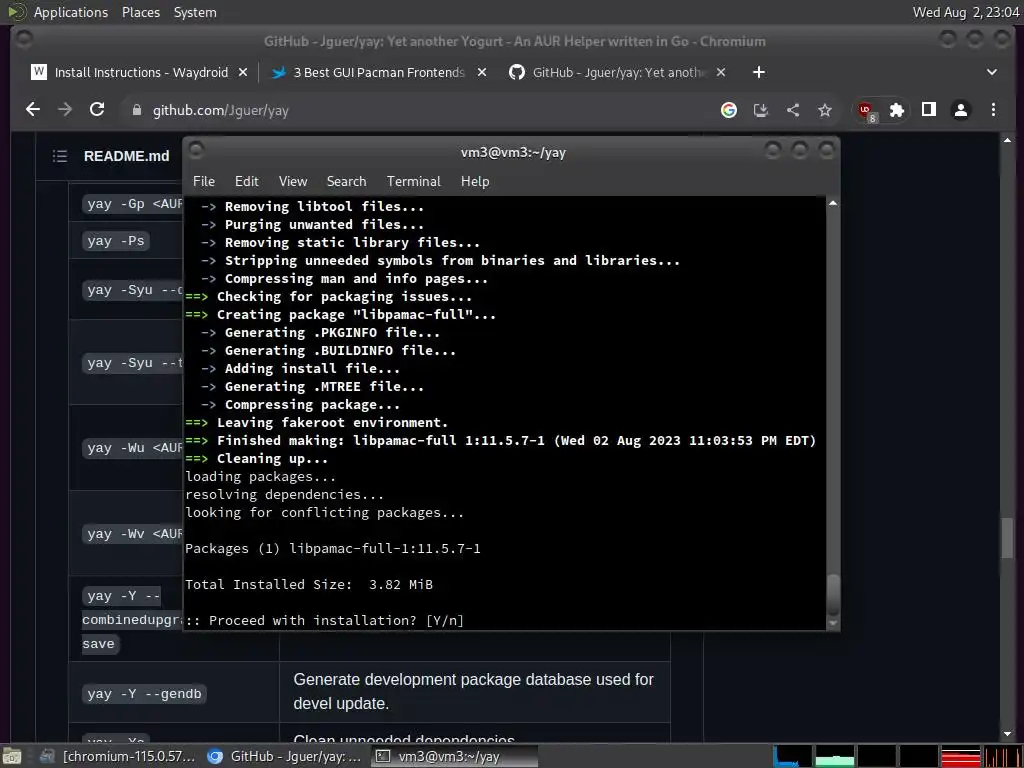Open the terminal Terminal menu
The width and height of the screenshot is (1024, 768).
pyautogui.click(x=413, y=182)
